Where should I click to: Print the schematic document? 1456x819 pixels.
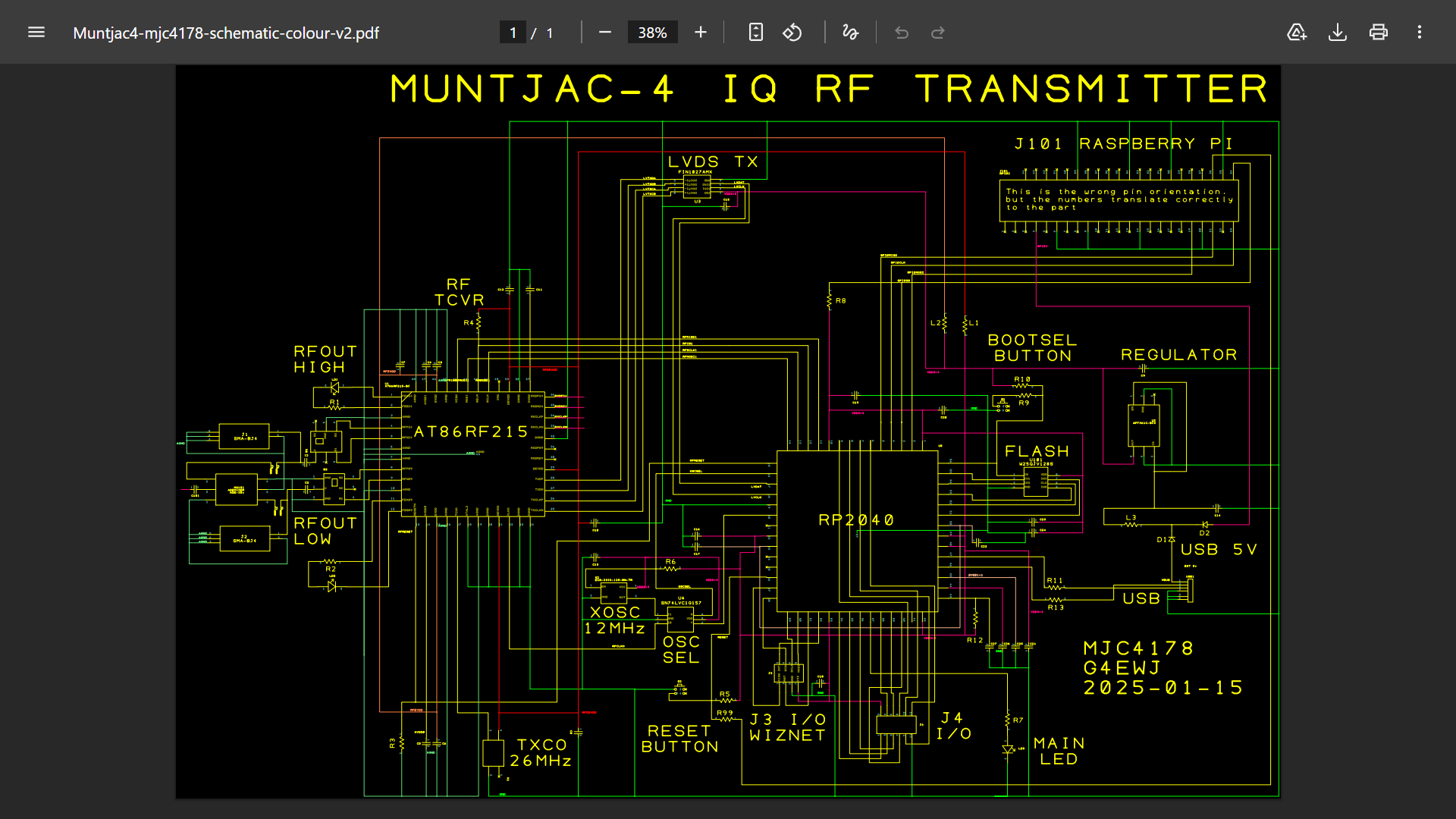[x=1379, y=33]
